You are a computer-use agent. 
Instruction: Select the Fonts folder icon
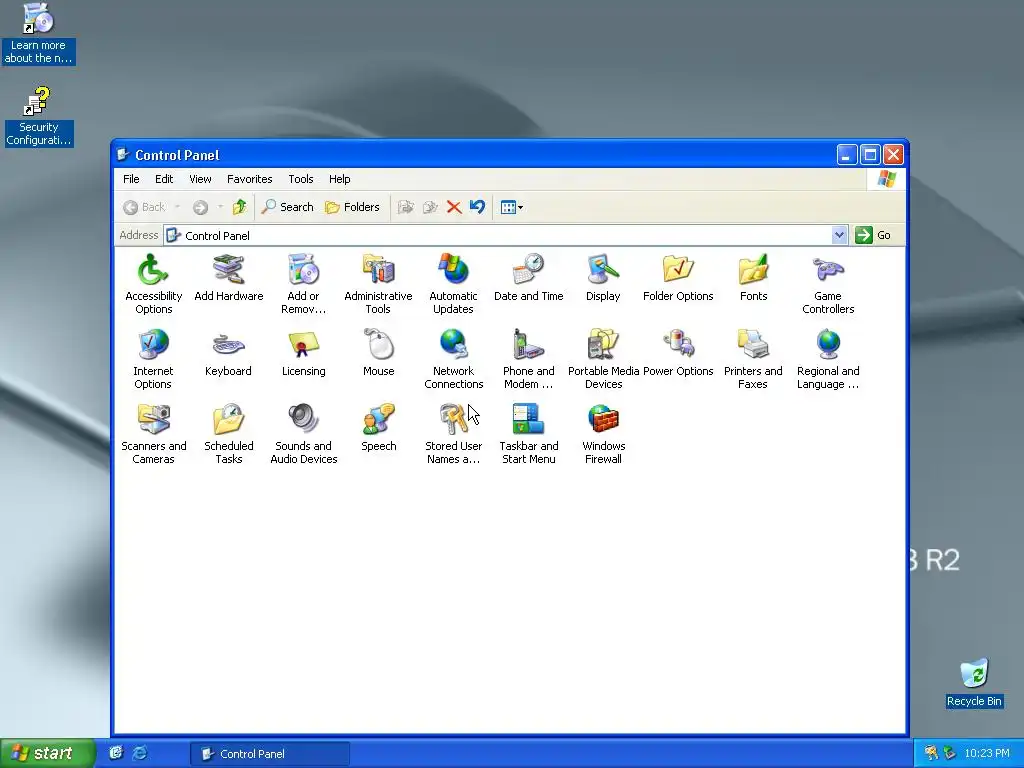coord(753,278)
